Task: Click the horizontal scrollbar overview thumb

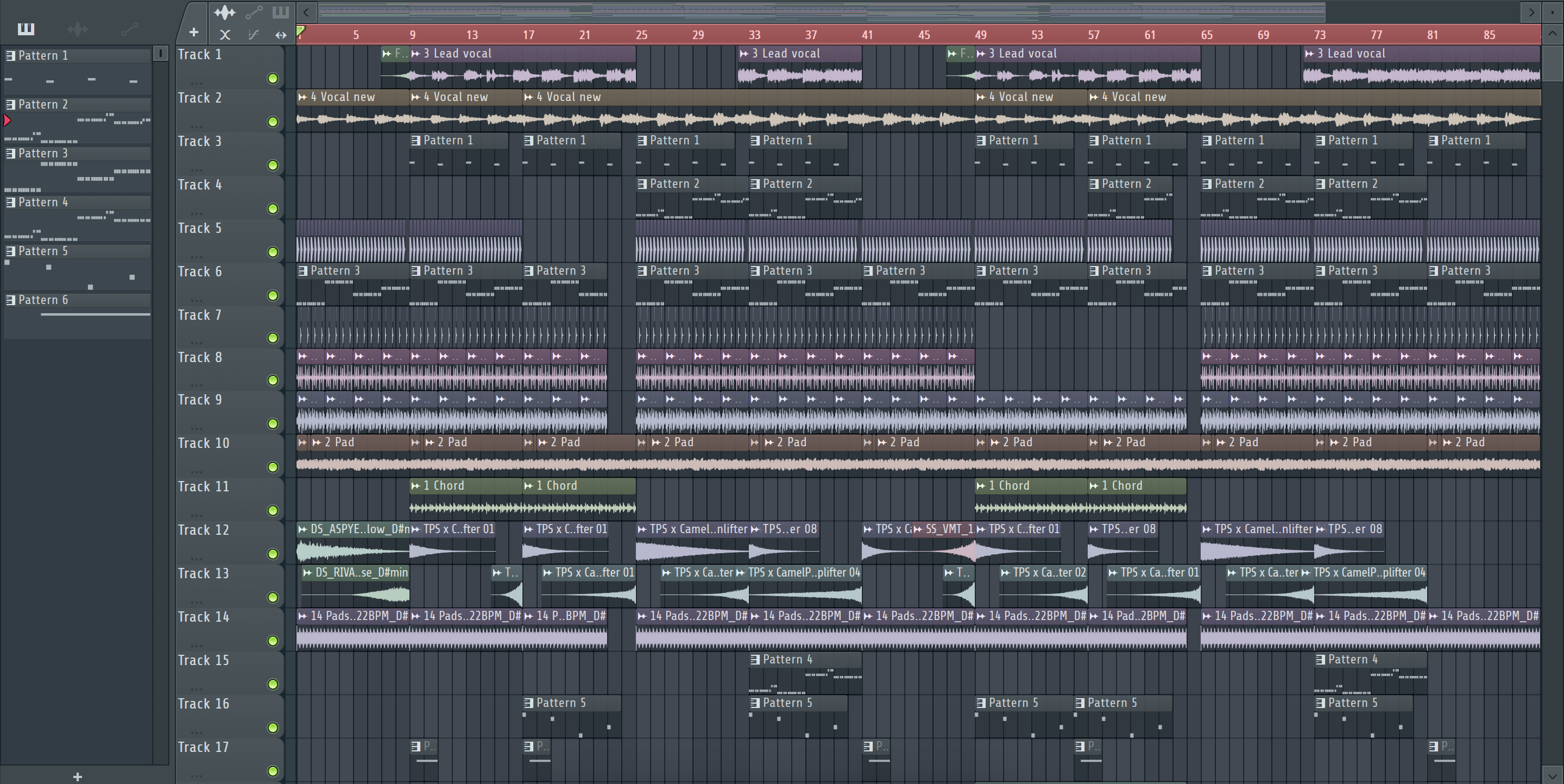Action: click(822, 11)
